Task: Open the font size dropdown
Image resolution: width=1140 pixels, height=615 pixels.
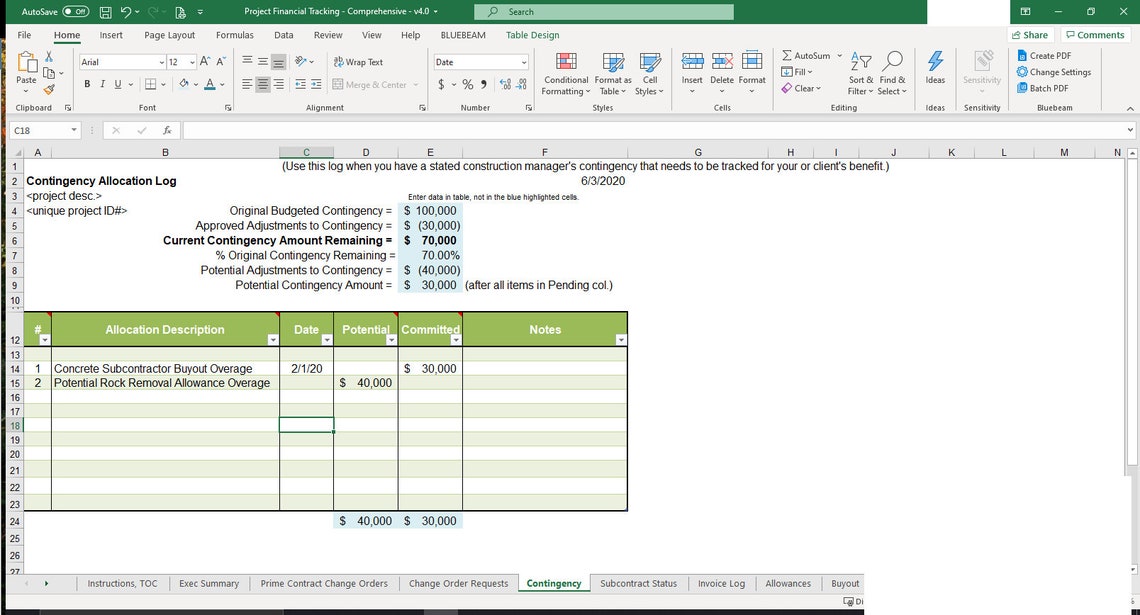Action: click(193, 61)
